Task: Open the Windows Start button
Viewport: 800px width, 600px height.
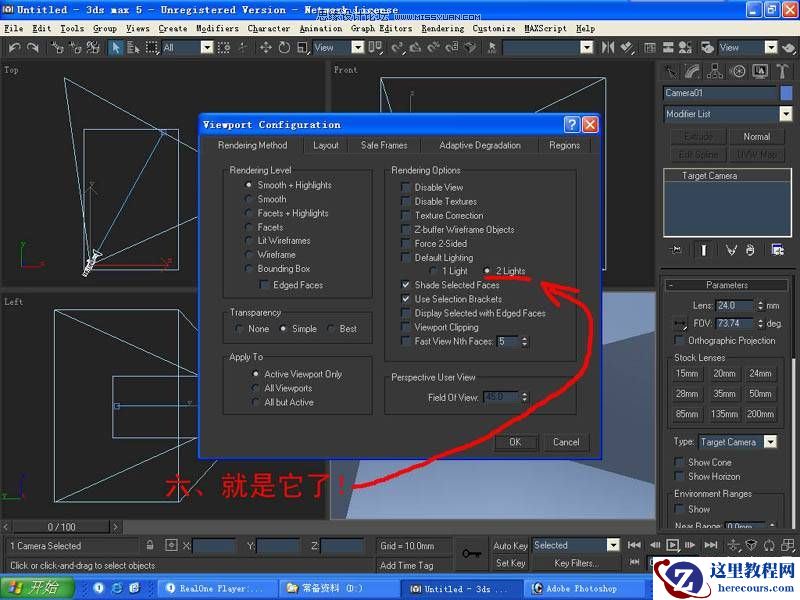Action: (x=37, y=588)
